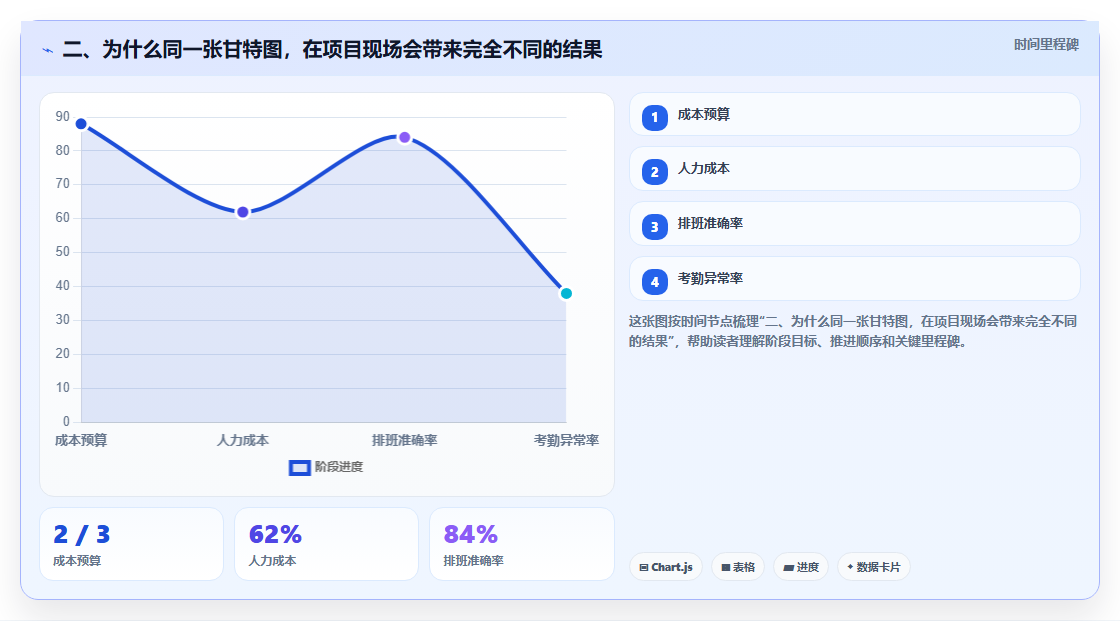Click the 时间里程碑 label in the header

[1046, 44]
